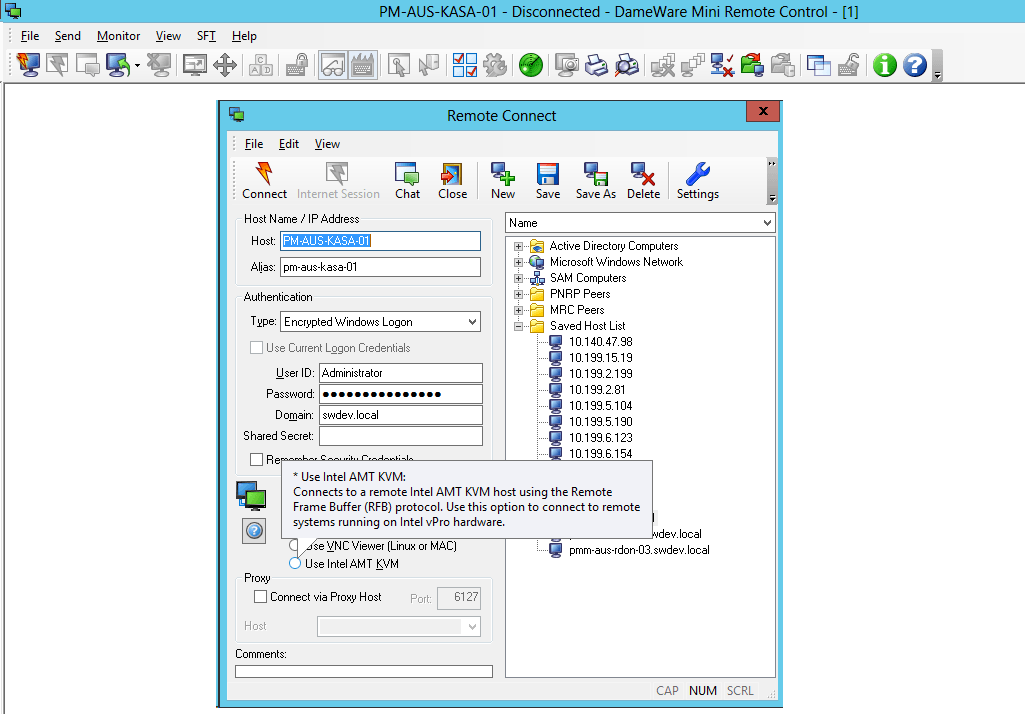Expand Microsoft Windows Network node

(x=518, y=262)
